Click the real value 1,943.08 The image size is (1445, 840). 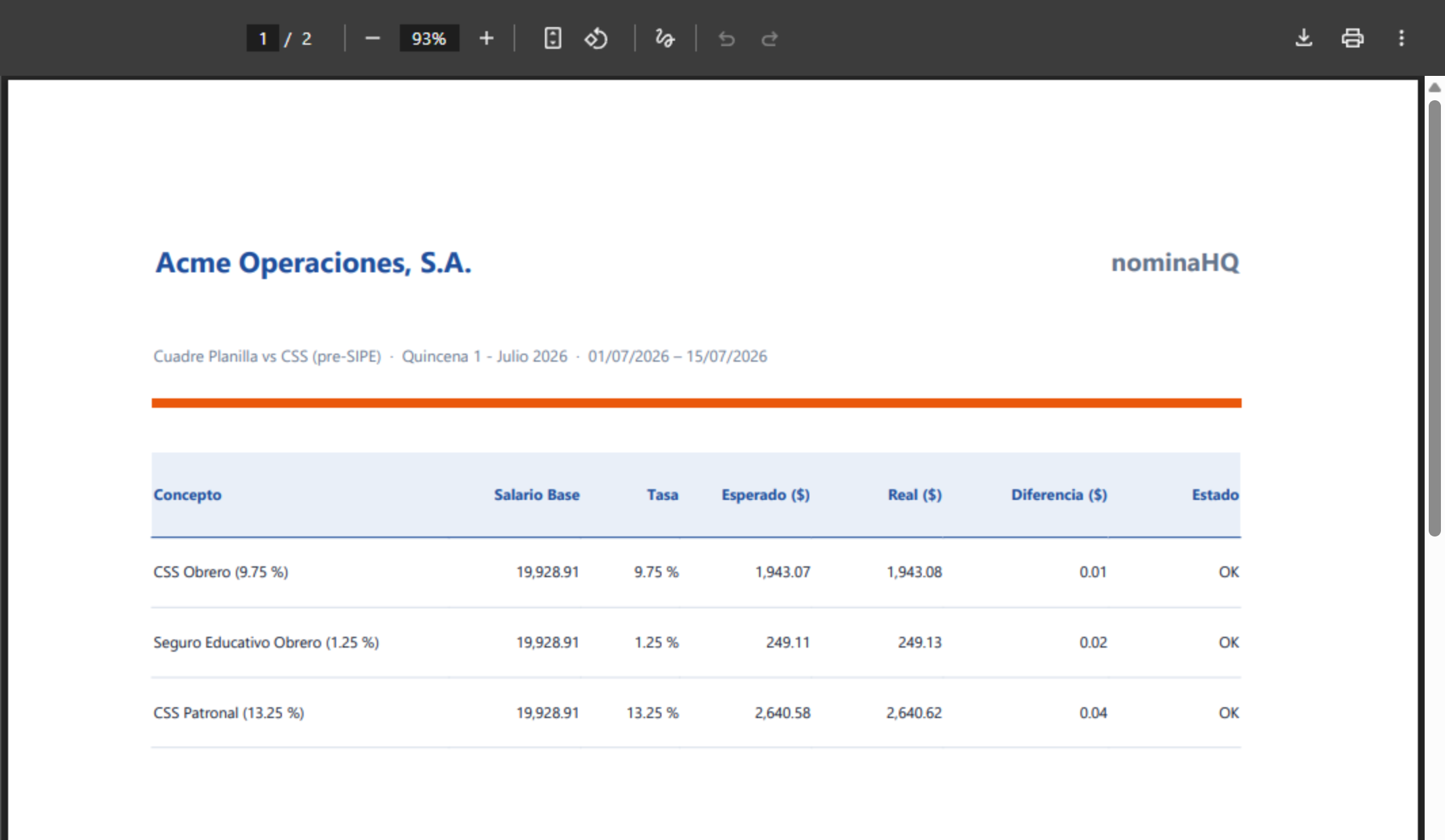(914, 572)
